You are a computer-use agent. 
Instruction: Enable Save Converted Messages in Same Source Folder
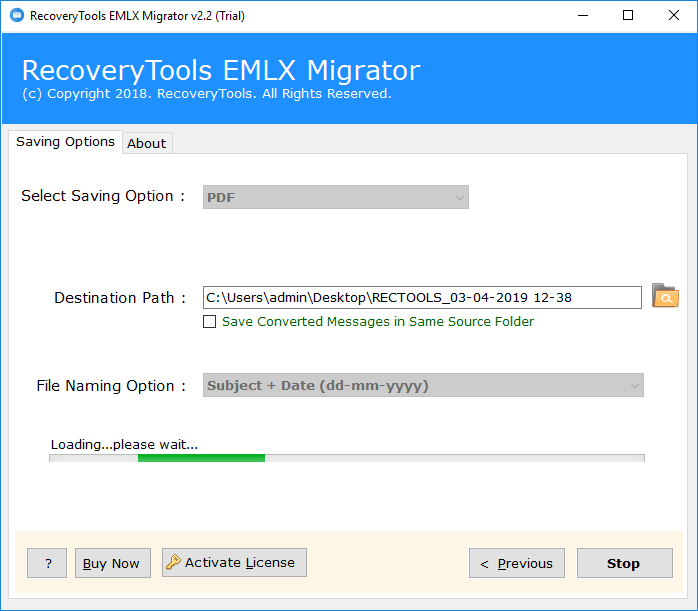210,321
